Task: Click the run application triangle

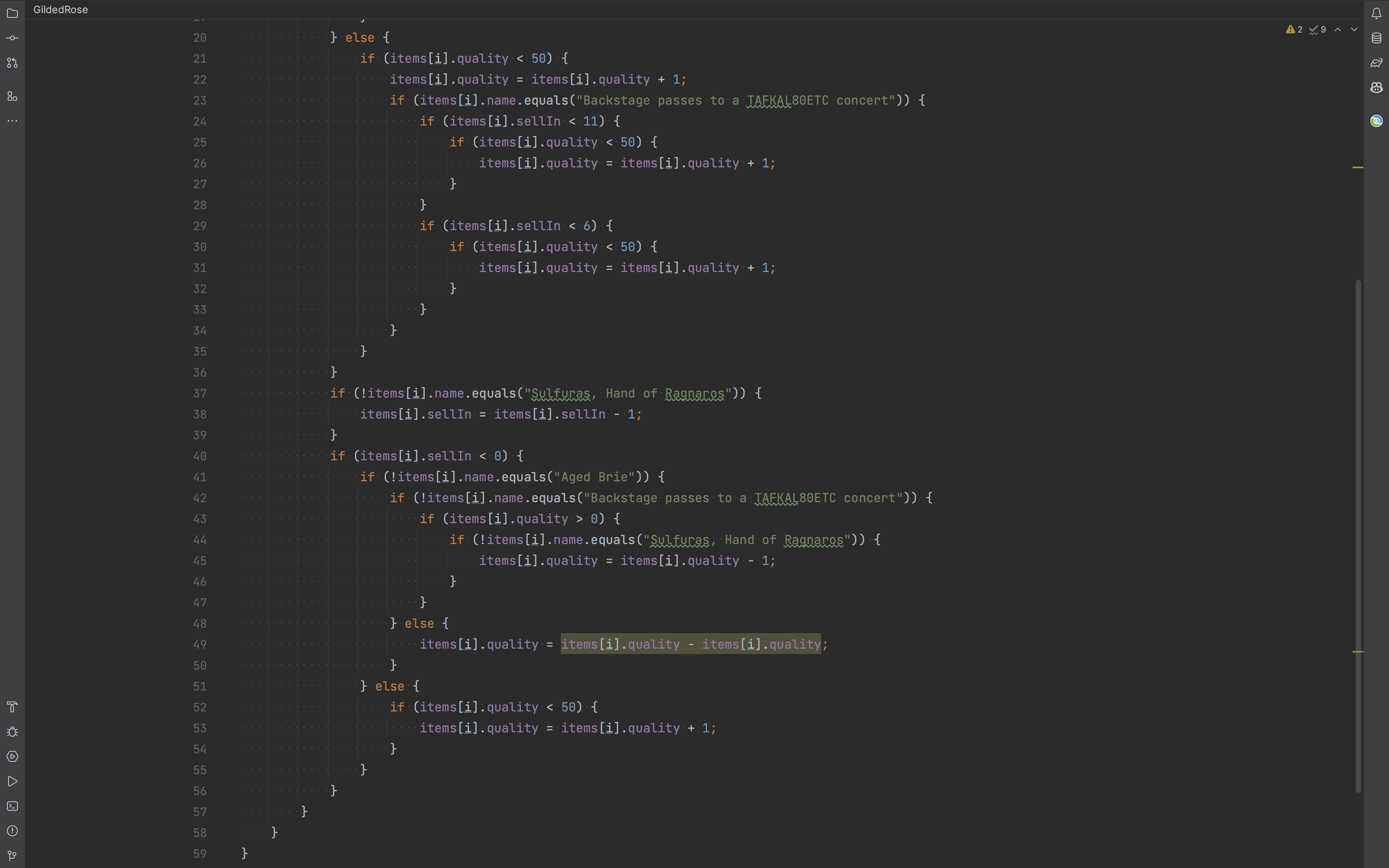Action: [13, 781]
